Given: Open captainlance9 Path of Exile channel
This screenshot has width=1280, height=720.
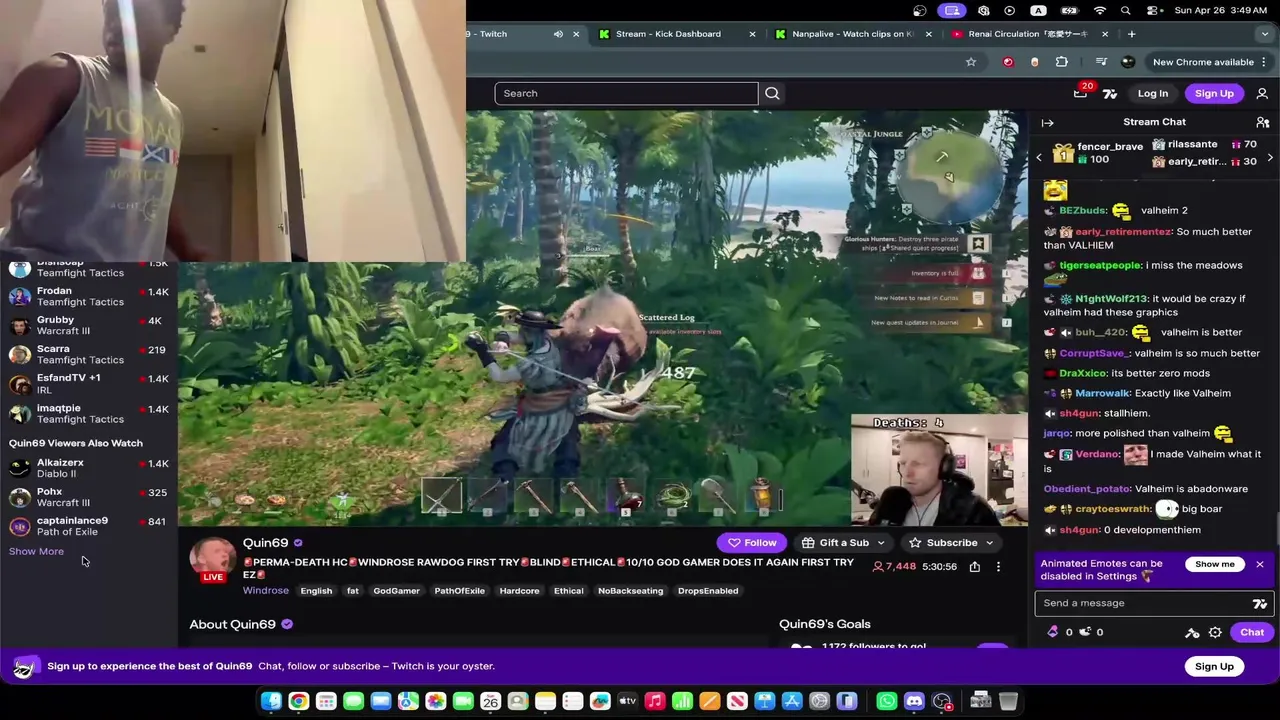Looking at the screenshot, I should tap(88, 526).
